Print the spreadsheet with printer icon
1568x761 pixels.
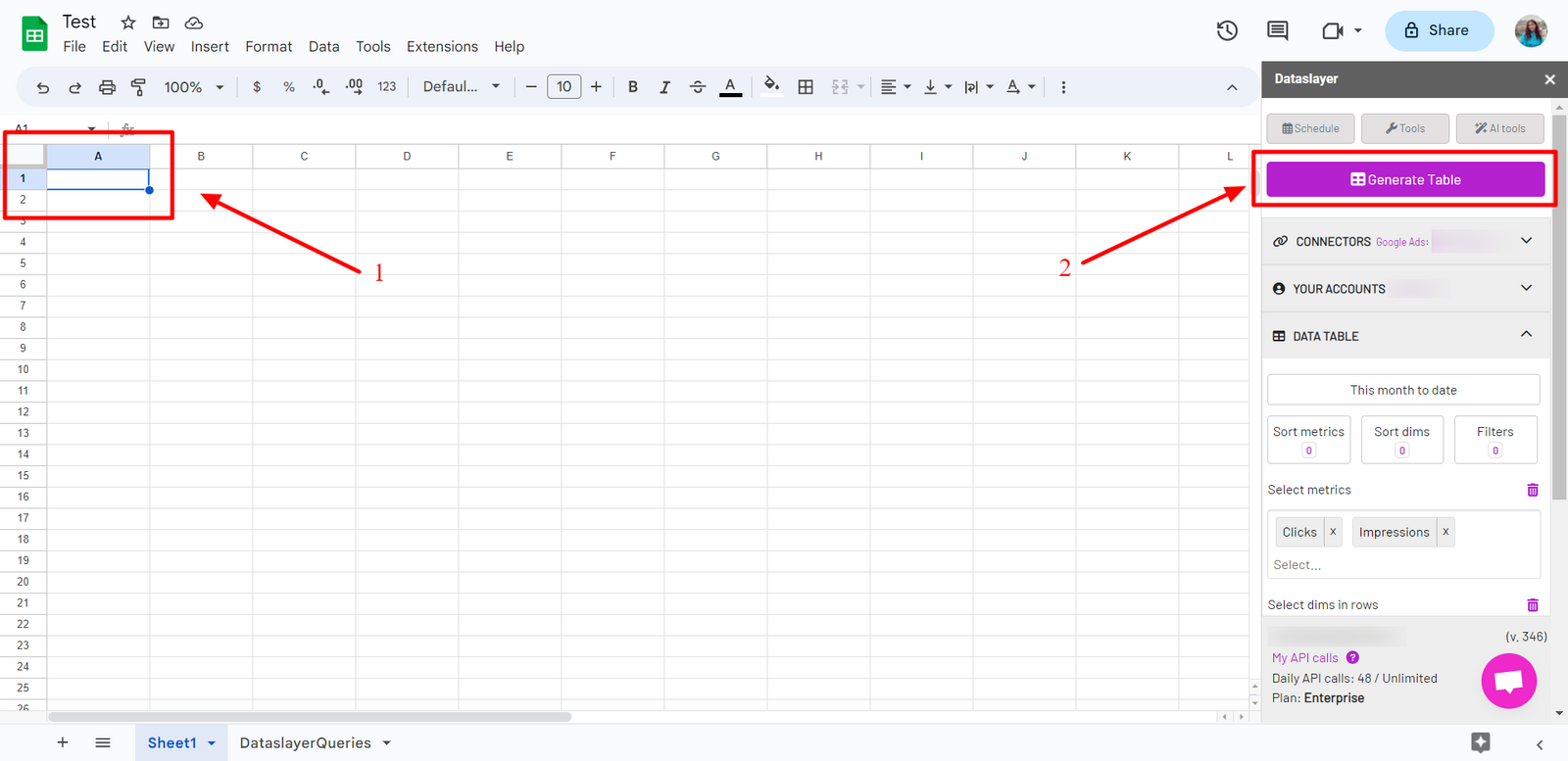(107, 87)
